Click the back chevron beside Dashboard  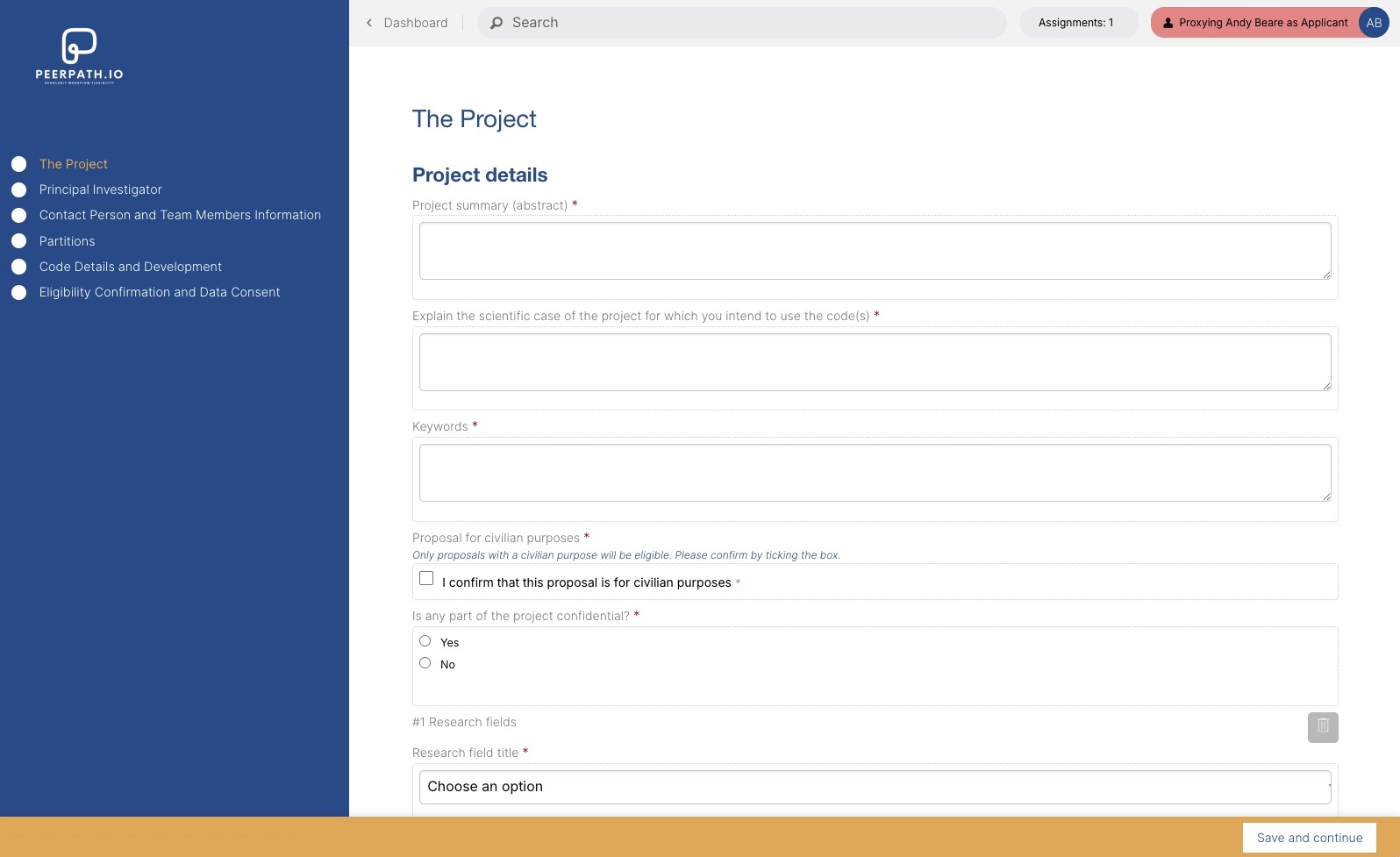coord(369,23)
